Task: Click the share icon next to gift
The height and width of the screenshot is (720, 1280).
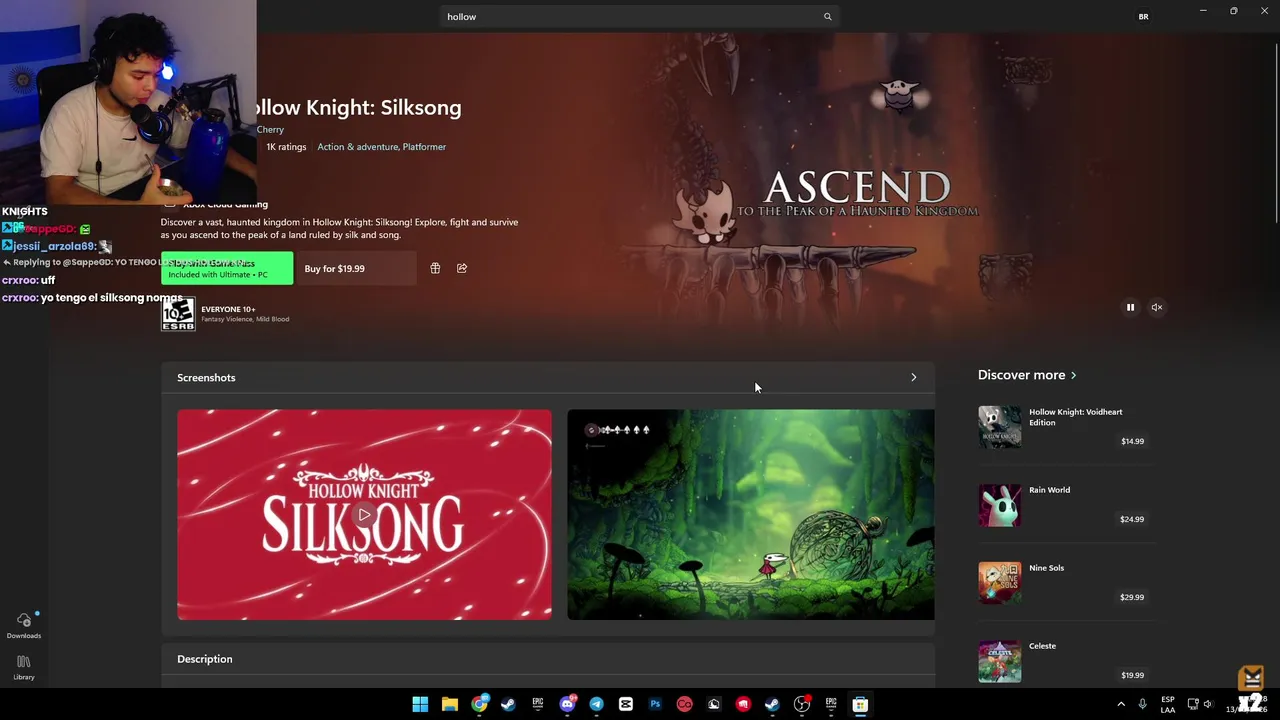Action: [462, 268]
